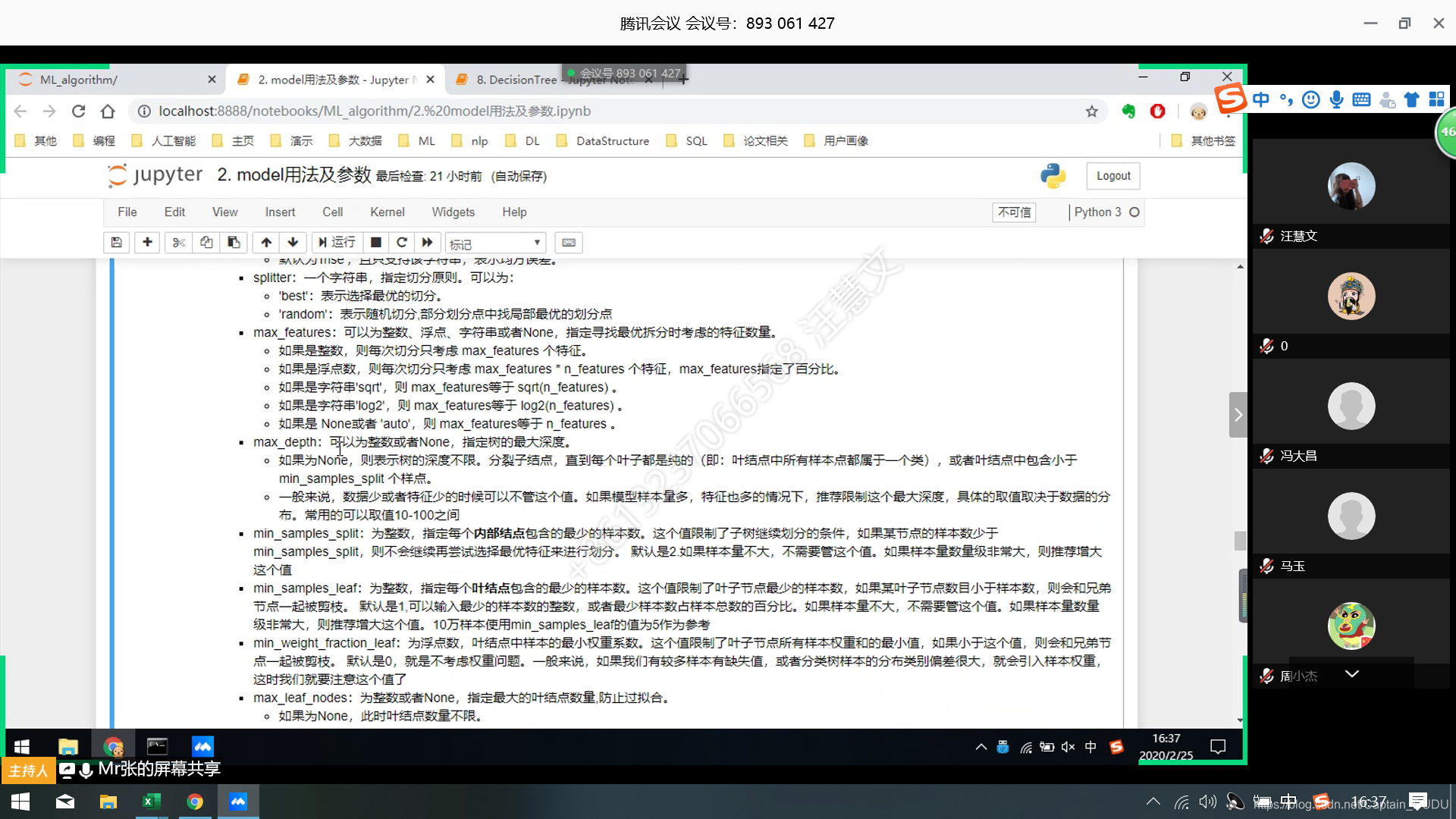Viewport: 1456px width, 819px height.
Task: Click the Logout button
Action: tap(1113, 176)
